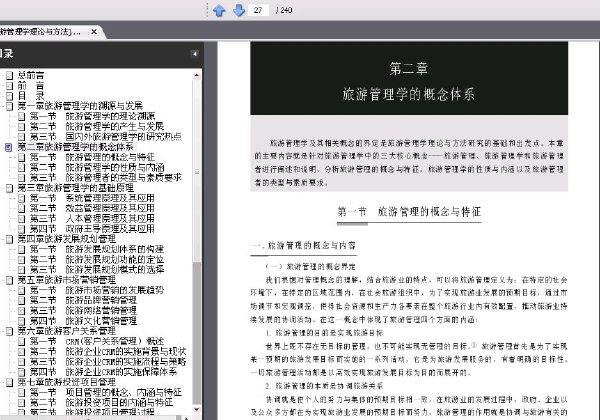Jump to 第七章旅游投资项目管理
The image size is (600, 420).
(67, 382)
